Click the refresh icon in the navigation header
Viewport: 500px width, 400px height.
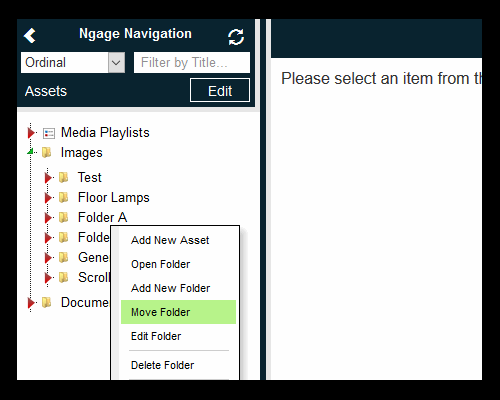pyautogui.click(x=236, y=37)
